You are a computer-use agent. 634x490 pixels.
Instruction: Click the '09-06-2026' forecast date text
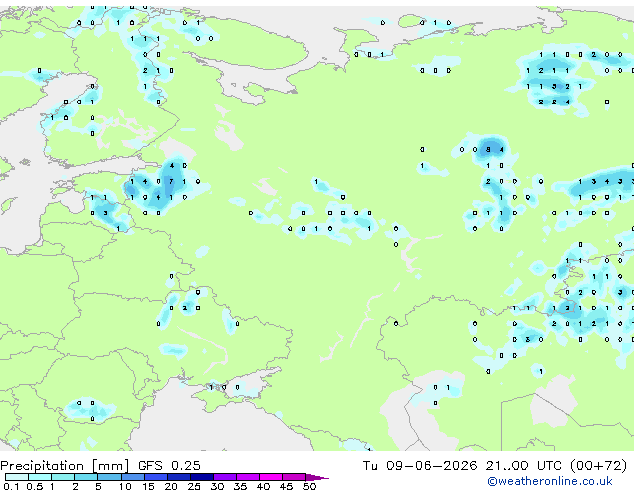click(431, 466)
